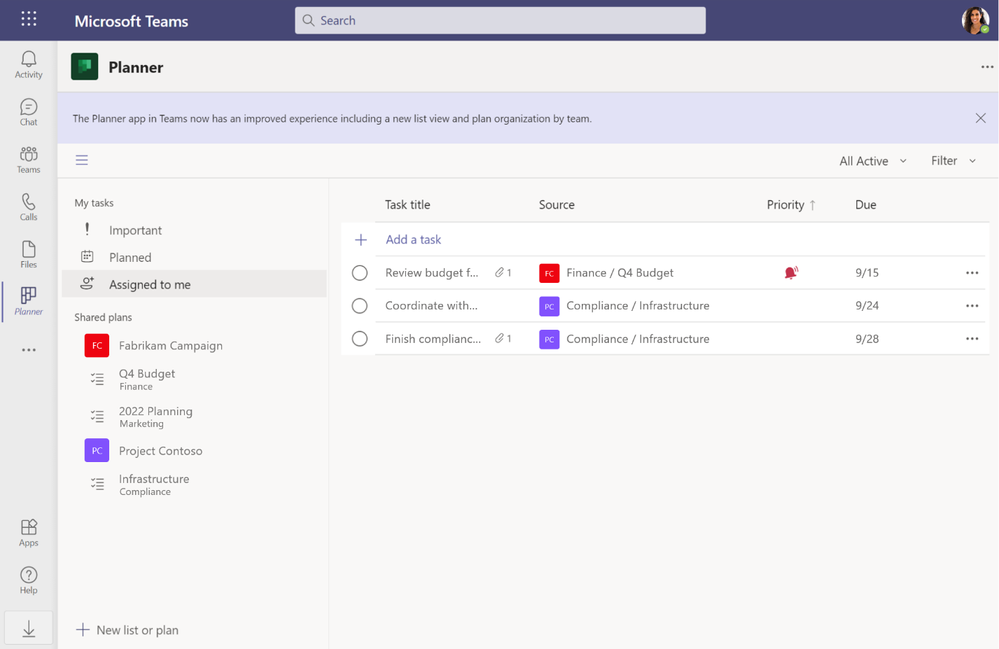Image resolution: width=999 pixels, height=649 pixels.
Task: Click inside the Search box
Action: 500,20
